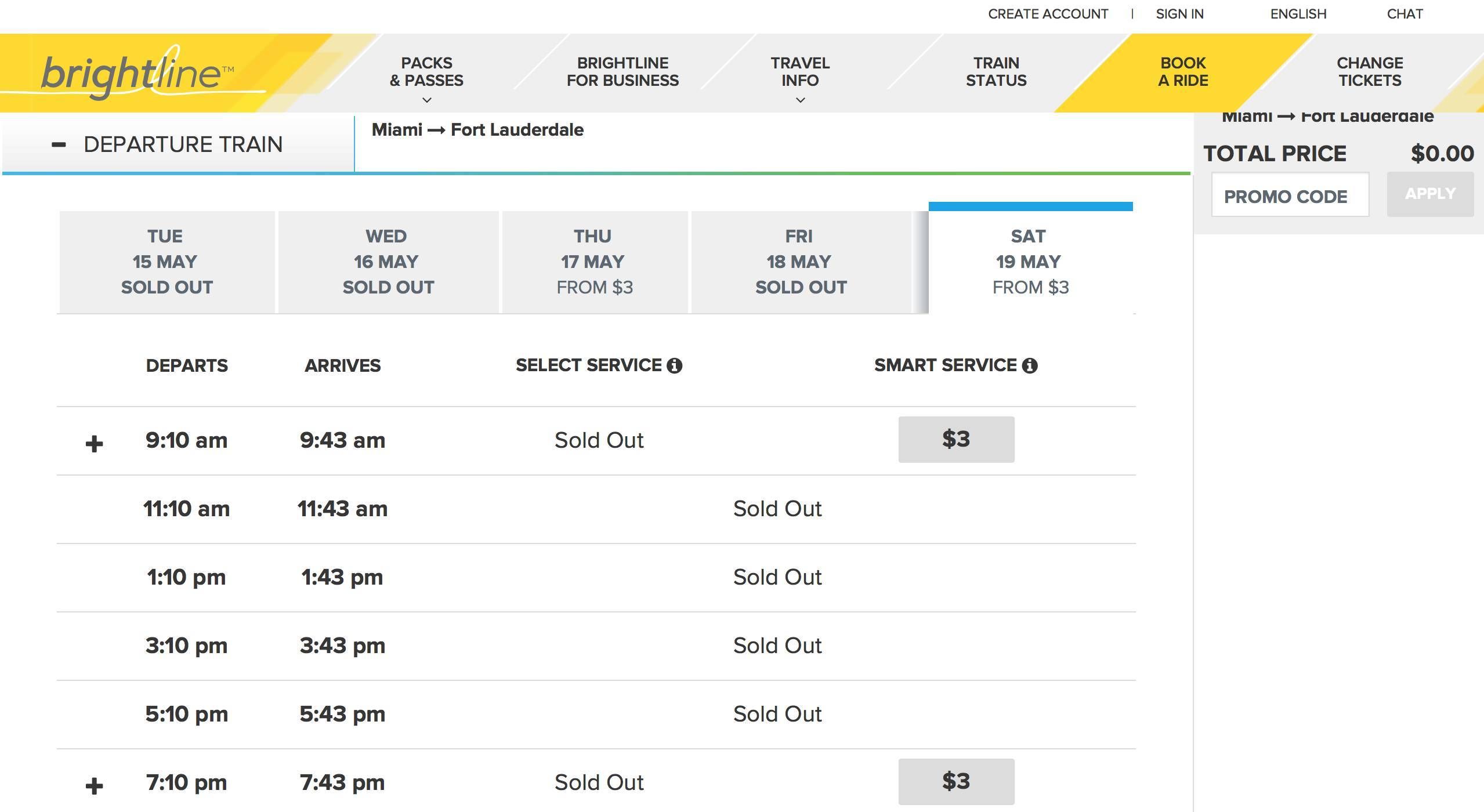Open Smart Service info icon

coord(1030,365)
